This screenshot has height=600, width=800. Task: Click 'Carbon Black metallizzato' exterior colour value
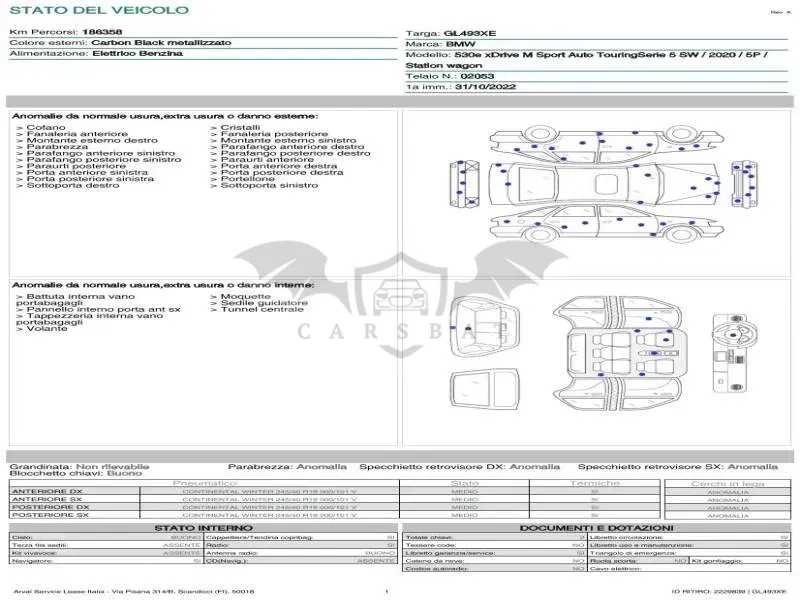[x=161, y=43]
